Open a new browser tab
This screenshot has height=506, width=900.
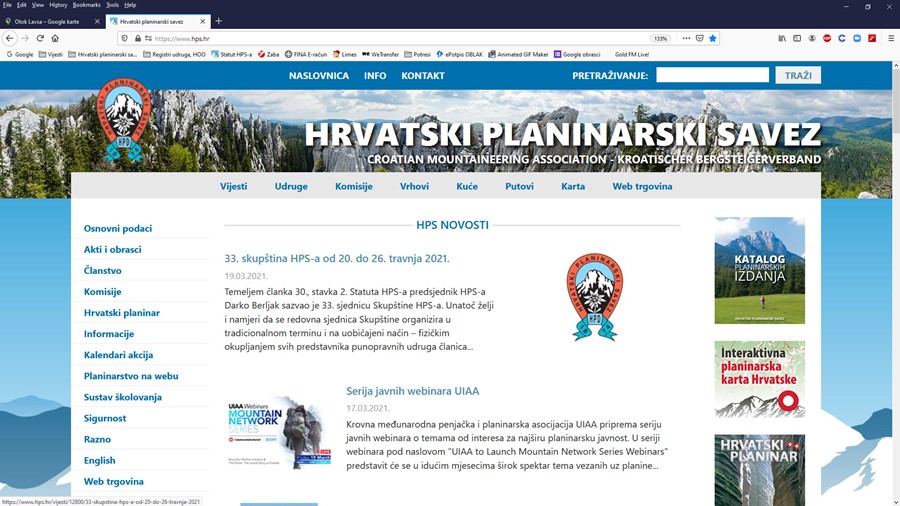pos(218,21)
